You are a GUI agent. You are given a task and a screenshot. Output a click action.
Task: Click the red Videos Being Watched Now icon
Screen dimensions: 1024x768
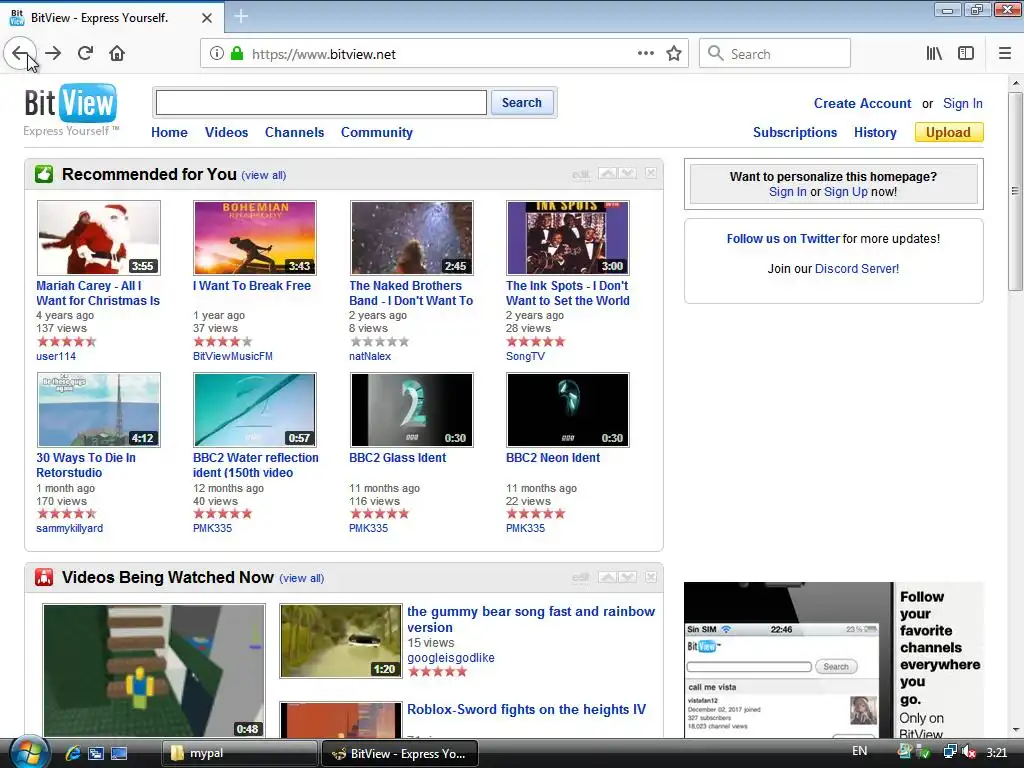point(44,577)
